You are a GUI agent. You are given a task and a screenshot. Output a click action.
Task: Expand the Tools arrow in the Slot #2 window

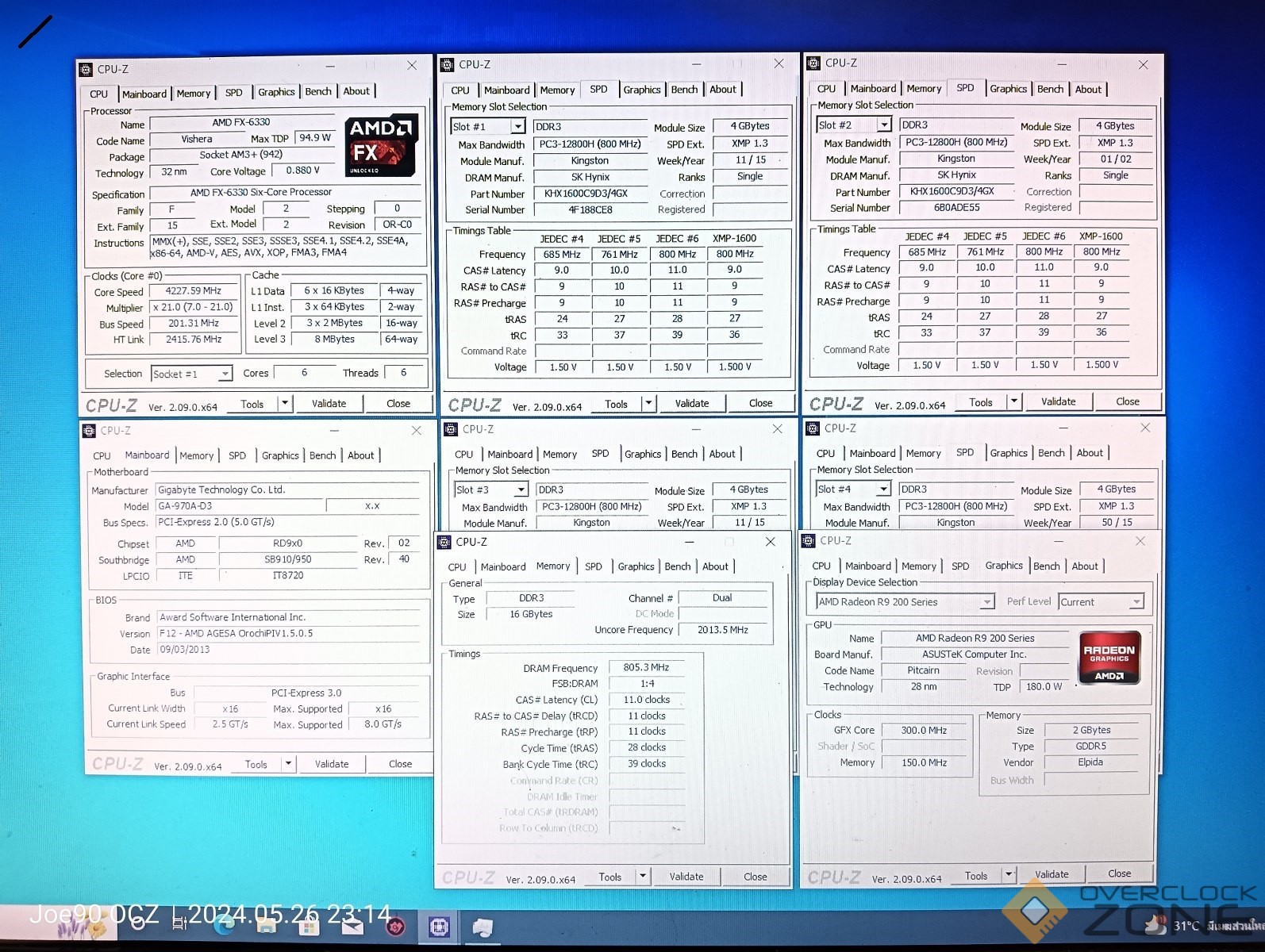click(x=1013, y=402)
